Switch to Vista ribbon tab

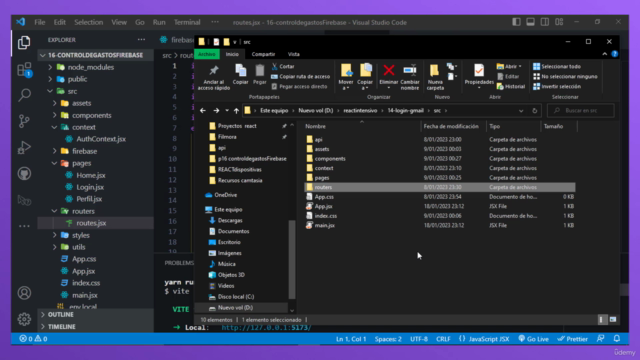click(x=293, y=54)
